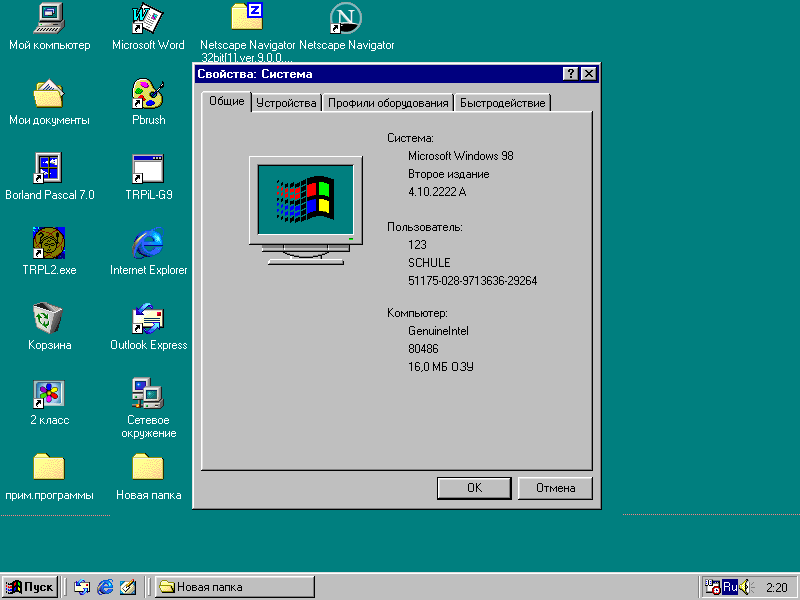This screenshot has height=600, width=800.
Task: Click the 80486 processor text
Action: [x=423, y=348]
